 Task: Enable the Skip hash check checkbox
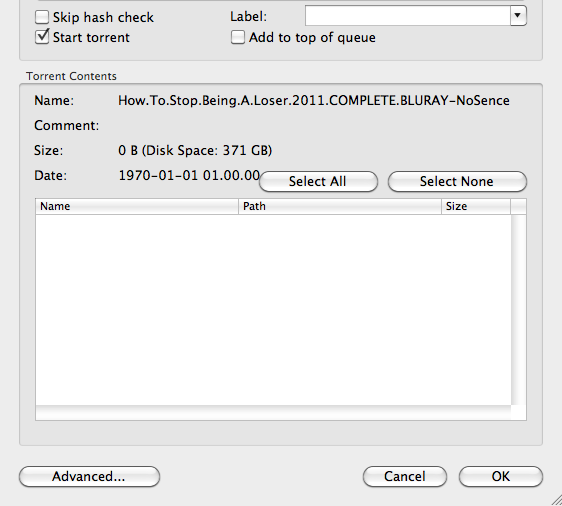coord(42,17)
